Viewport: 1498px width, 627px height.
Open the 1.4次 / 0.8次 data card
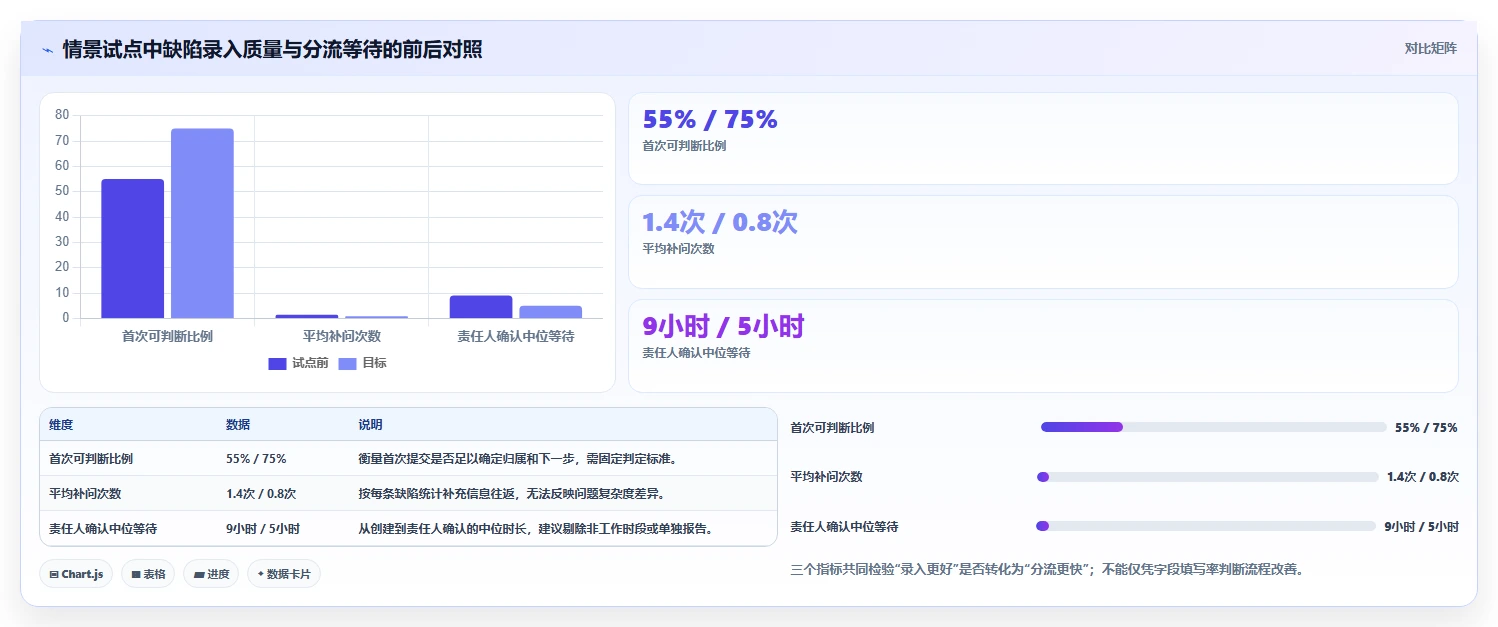point(1043,242)
